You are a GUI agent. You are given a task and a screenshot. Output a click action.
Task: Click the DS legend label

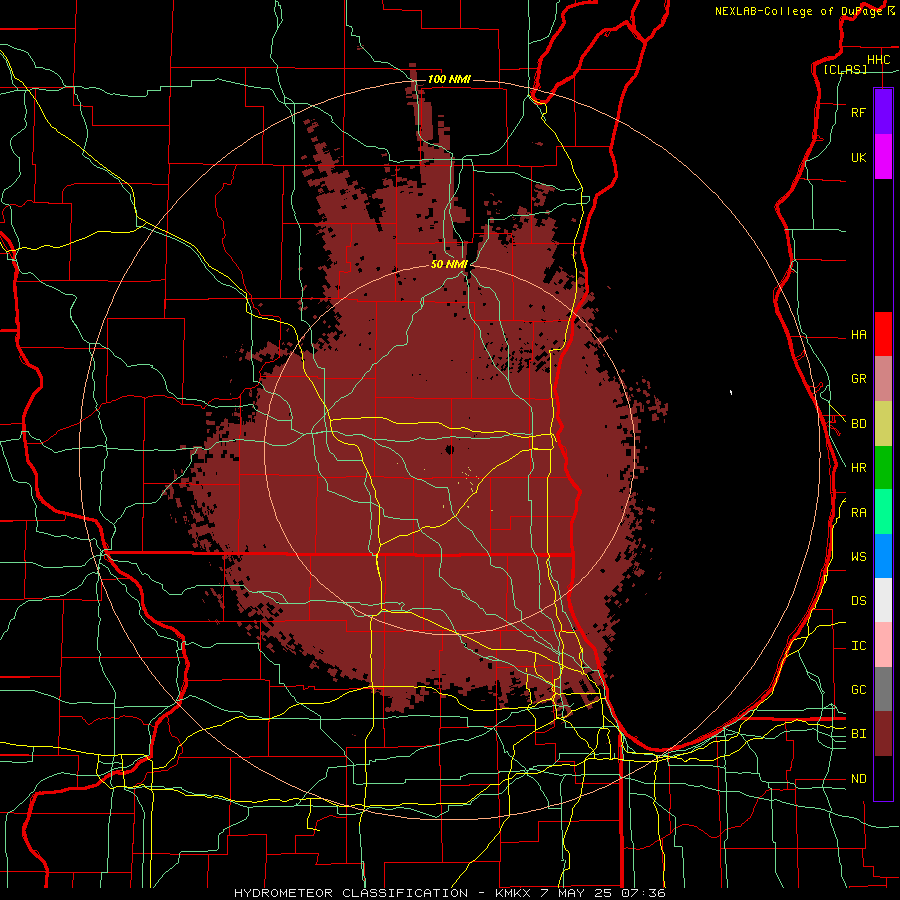(858, 600)
